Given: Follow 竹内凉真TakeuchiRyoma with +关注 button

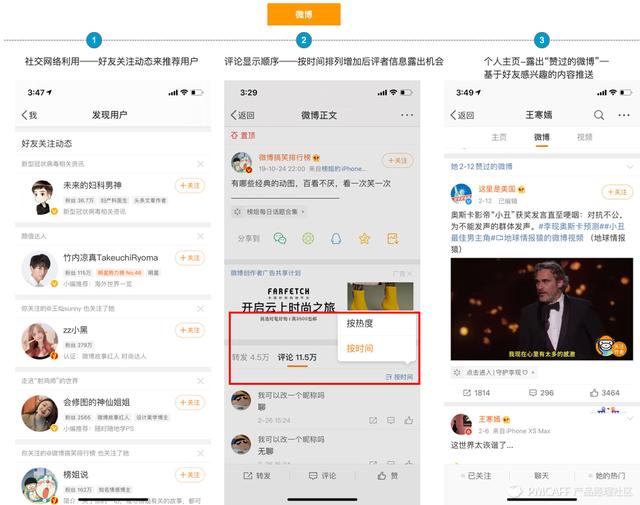Looking at the screenshot, I should [x=190, y=258].
